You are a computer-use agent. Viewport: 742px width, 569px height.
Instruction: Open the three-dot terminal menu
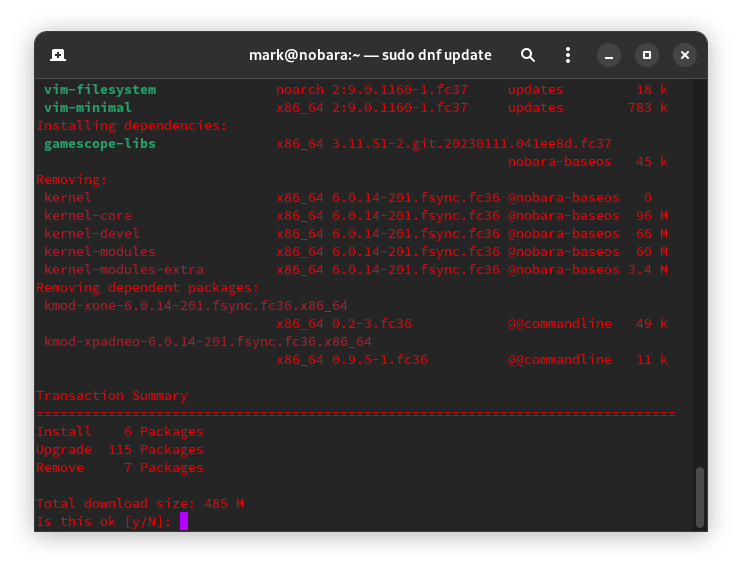click(568, 55)
